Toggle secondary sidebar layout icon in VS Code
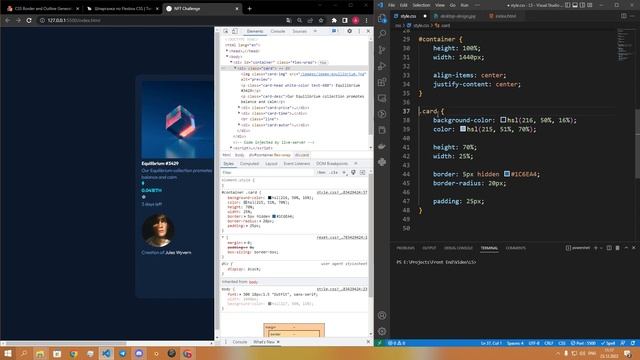Image resolution: width=640 pixels, height=360 pixels. 582,5
